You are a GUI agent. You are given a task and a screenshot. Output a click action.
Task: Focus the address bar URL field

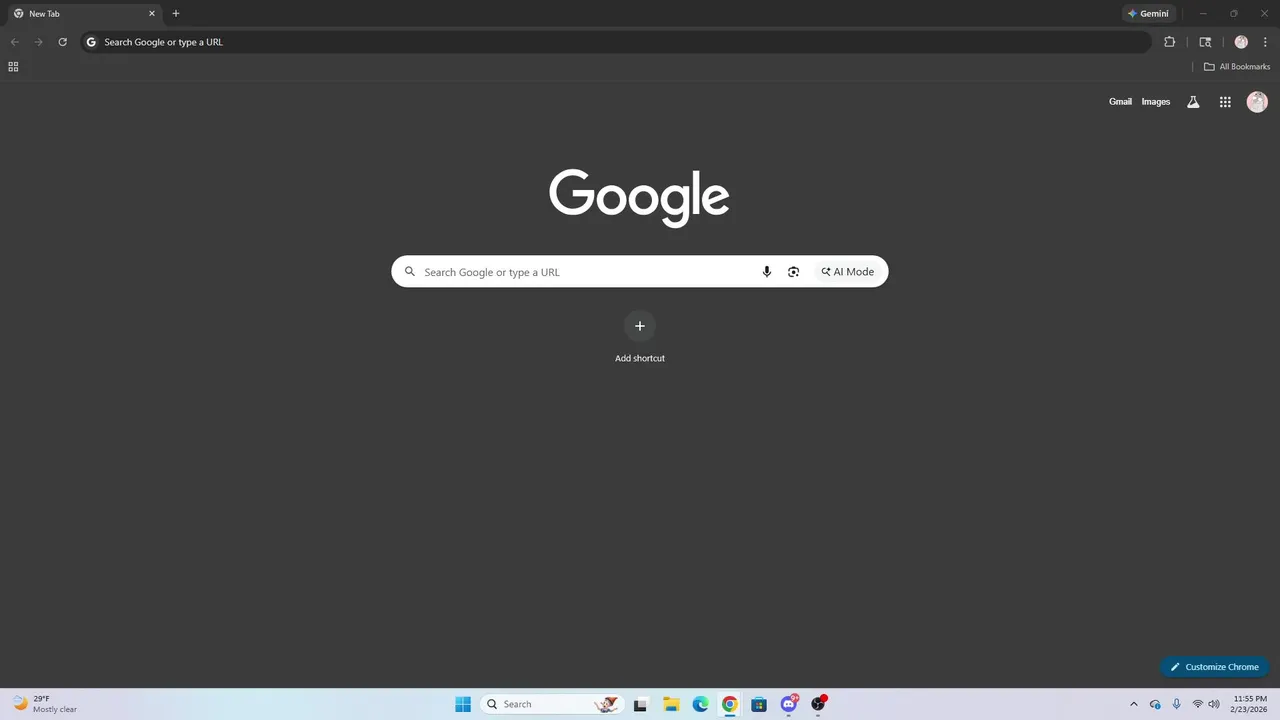pyautogui.click(x=615, y=42)
